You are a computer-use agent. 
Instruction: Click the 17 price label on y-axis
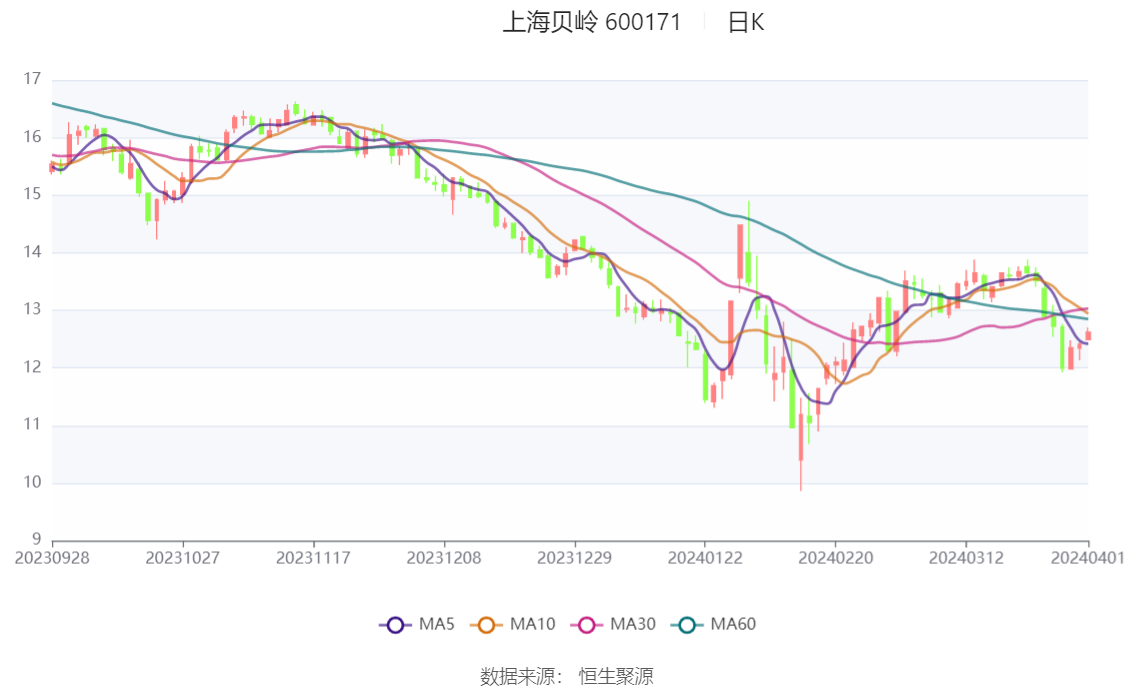(32, 79)
